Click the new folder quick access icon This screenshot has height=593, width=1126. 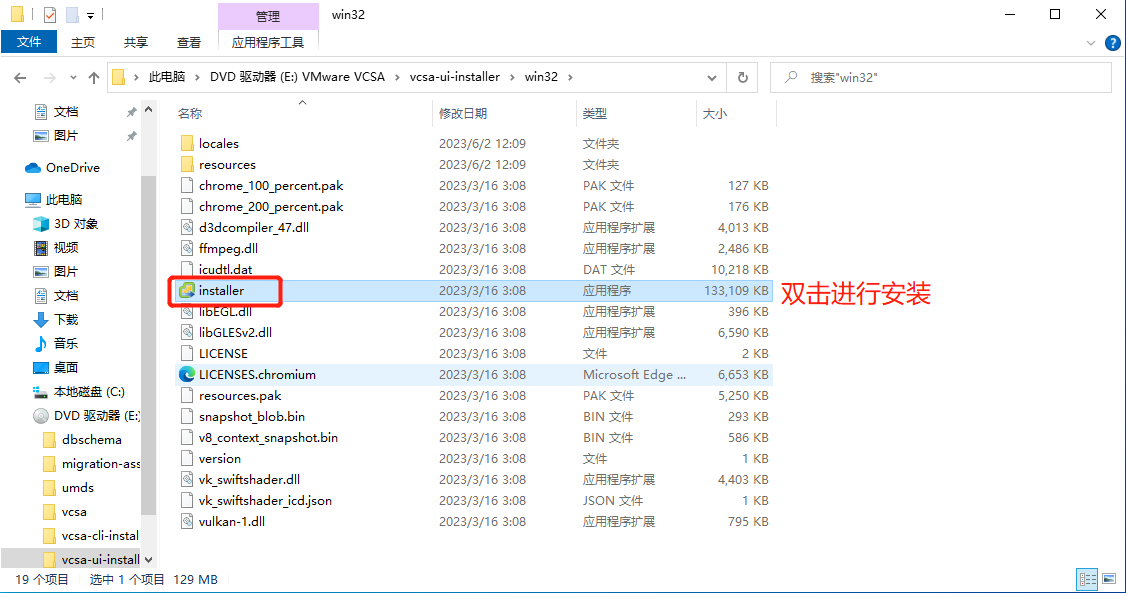point(72,14)
